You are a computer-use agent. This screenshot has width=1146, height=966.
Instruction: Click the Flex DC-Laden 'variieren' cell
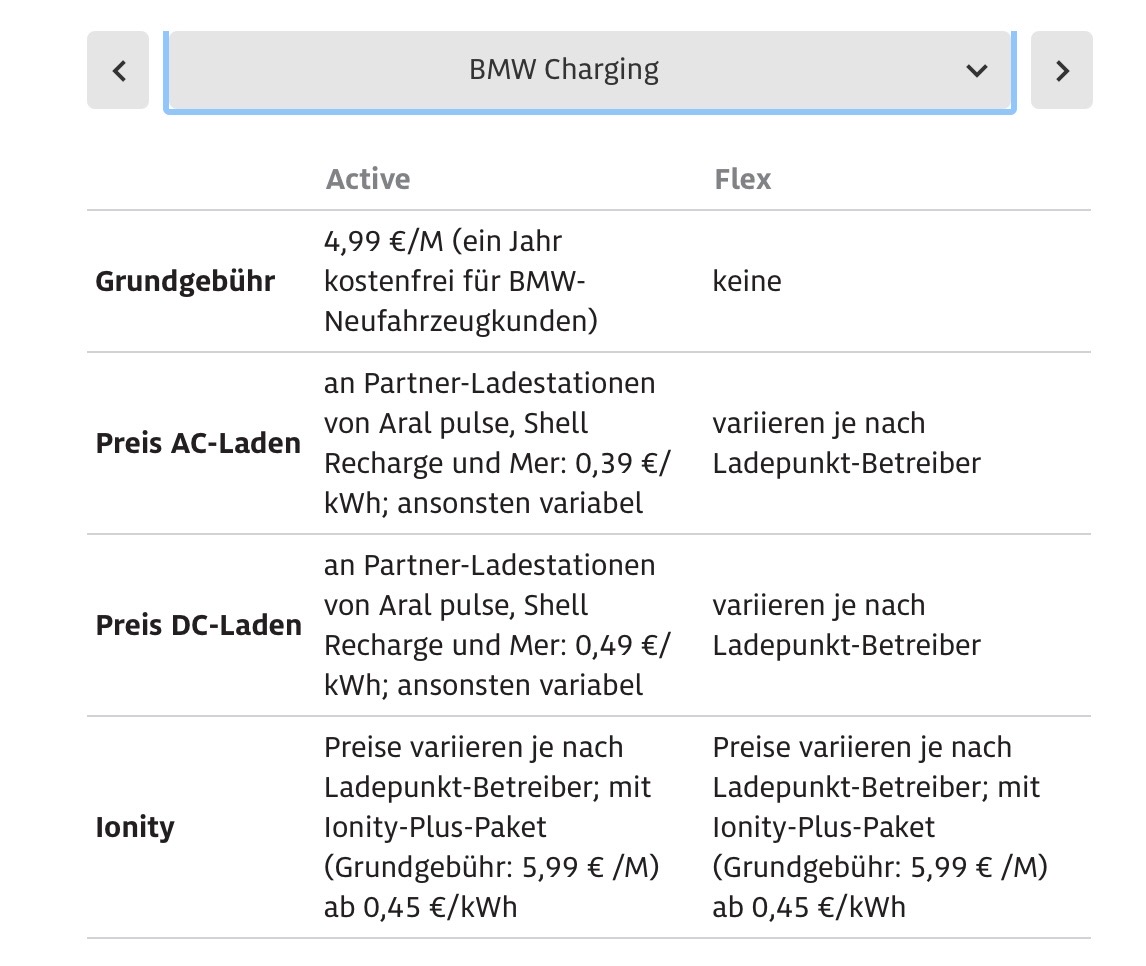pyautogui.click(x=846, y=625)
